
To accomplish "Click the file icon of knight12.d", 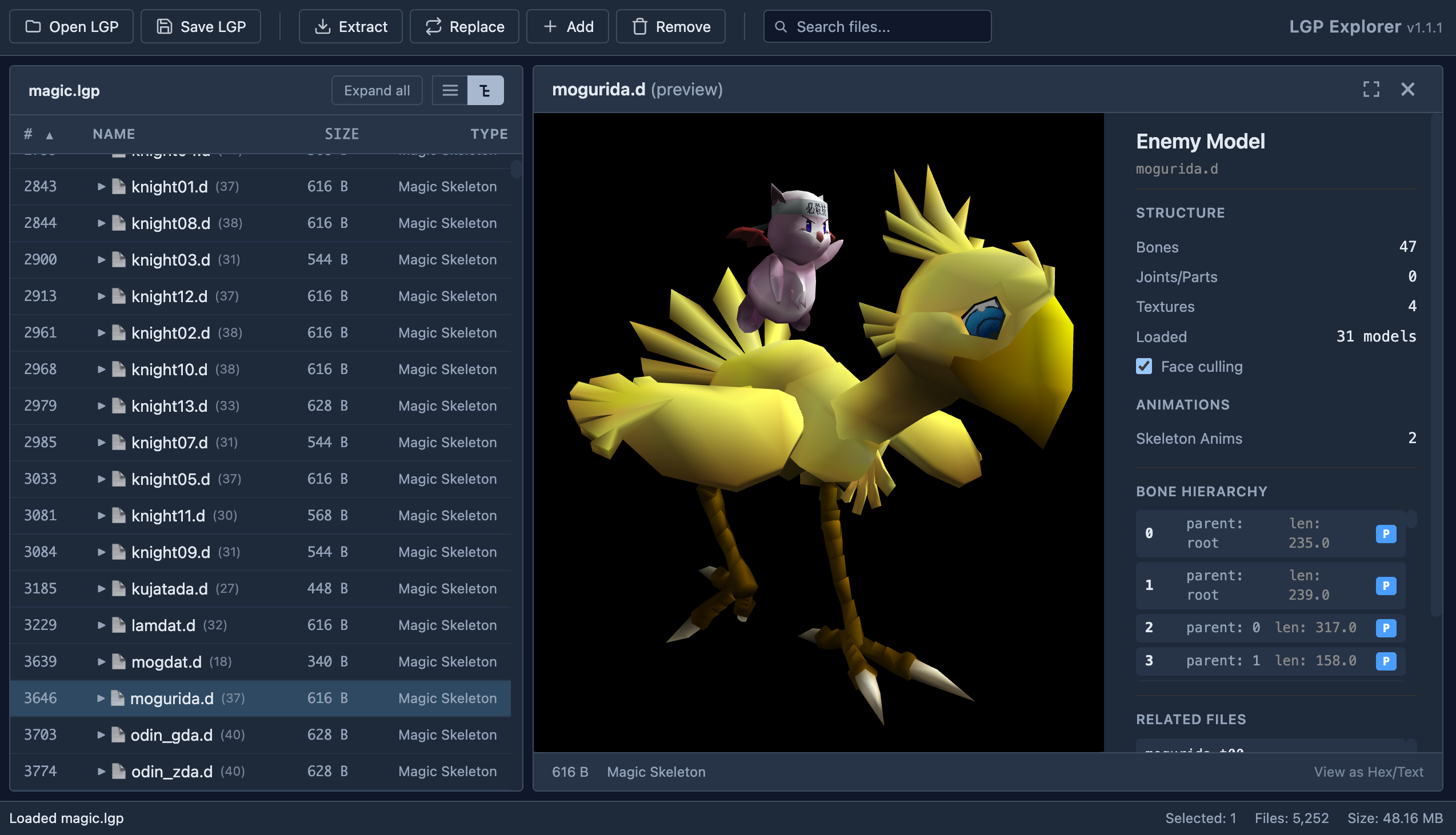I will [x=119, y=296].
